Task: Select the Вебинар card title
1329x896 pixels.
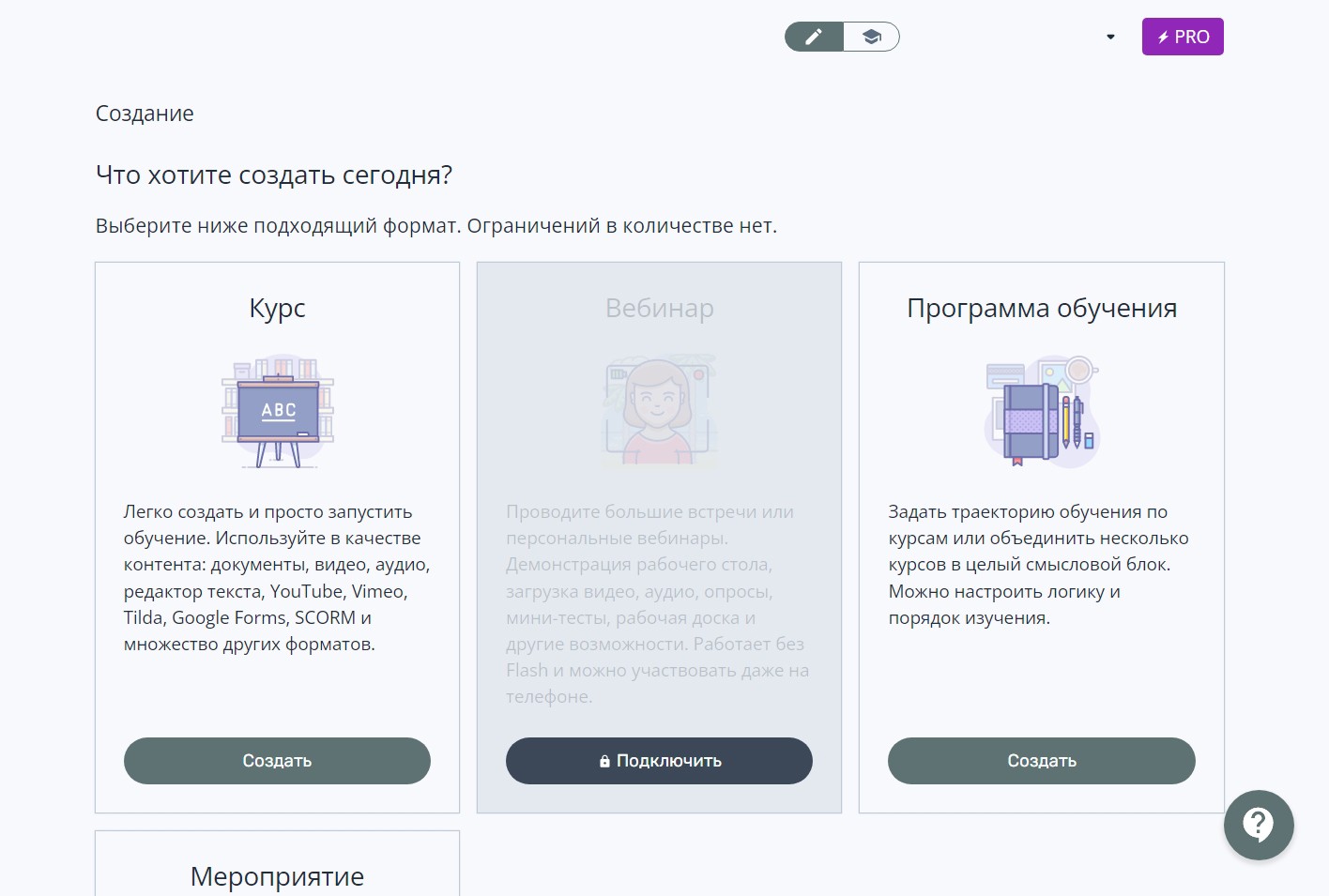Action: [x=660, y=308]
